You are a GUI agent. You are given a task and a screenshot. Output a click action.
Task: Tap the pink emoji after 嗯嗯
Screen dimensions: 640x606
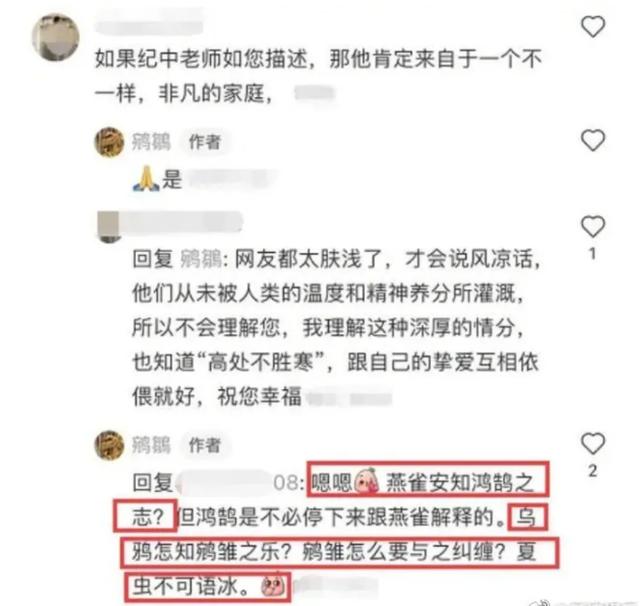(367, 481)
